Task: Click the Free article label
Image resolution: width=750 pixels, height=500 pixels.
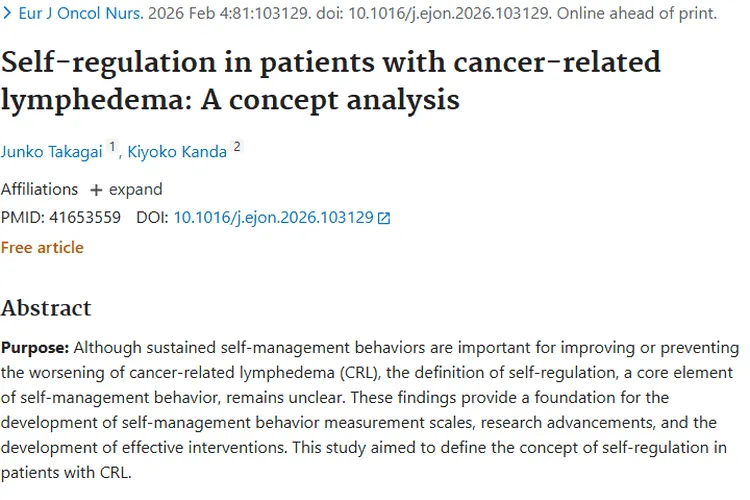Action: [42, 247]
